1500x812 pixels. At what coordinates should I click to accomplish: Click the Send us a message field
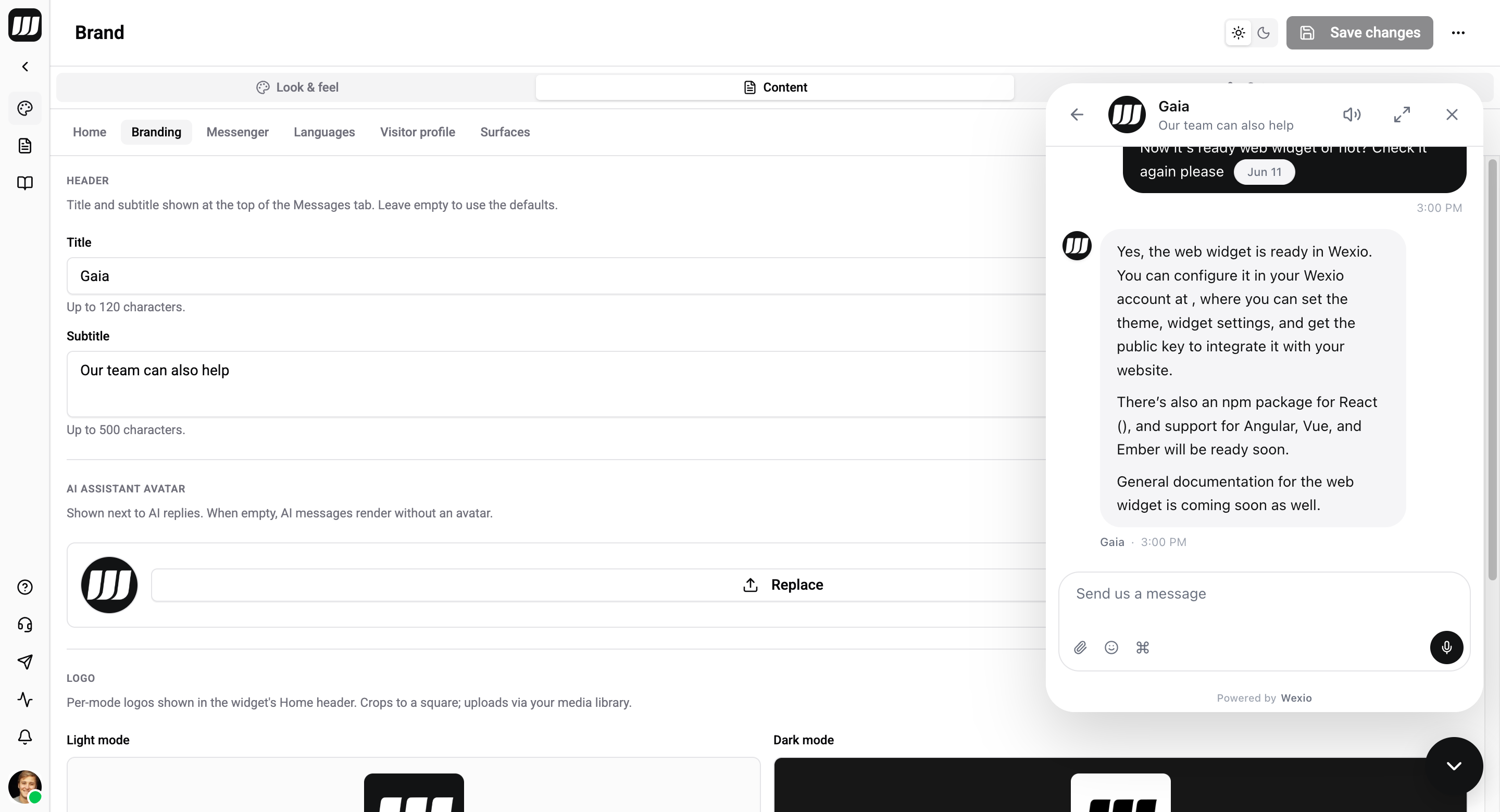pos(1264,594)
